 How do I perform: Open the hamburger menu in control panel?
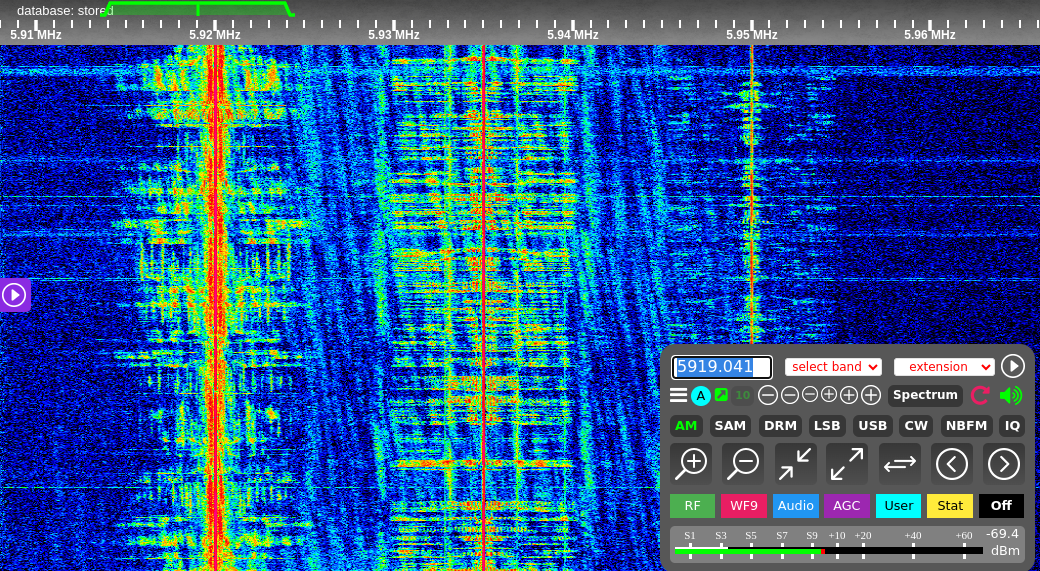click(678, 395)
